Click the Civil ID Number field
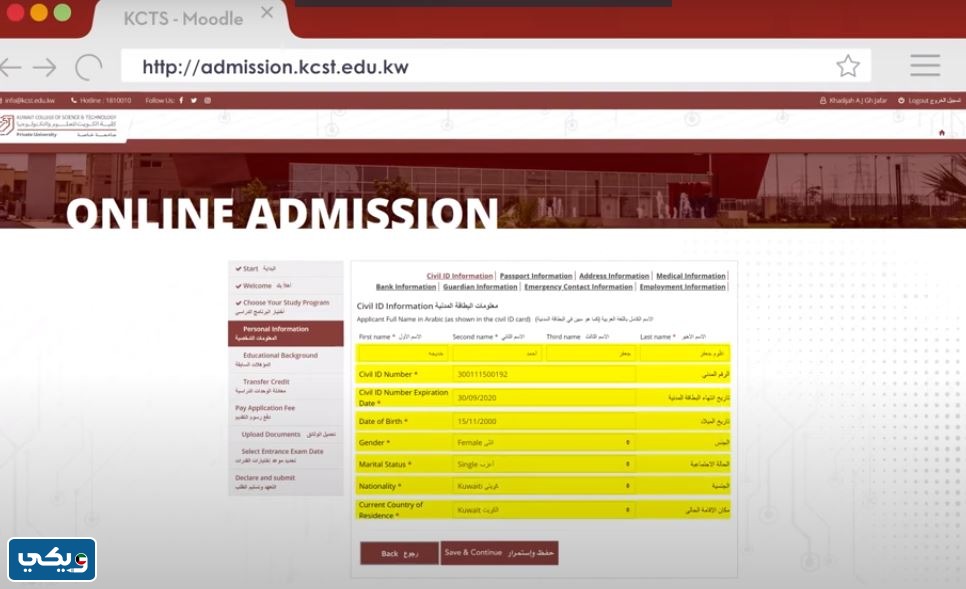The height and width of the screenshot is (589, 966). pyautogui.click(x=545, y=374)
